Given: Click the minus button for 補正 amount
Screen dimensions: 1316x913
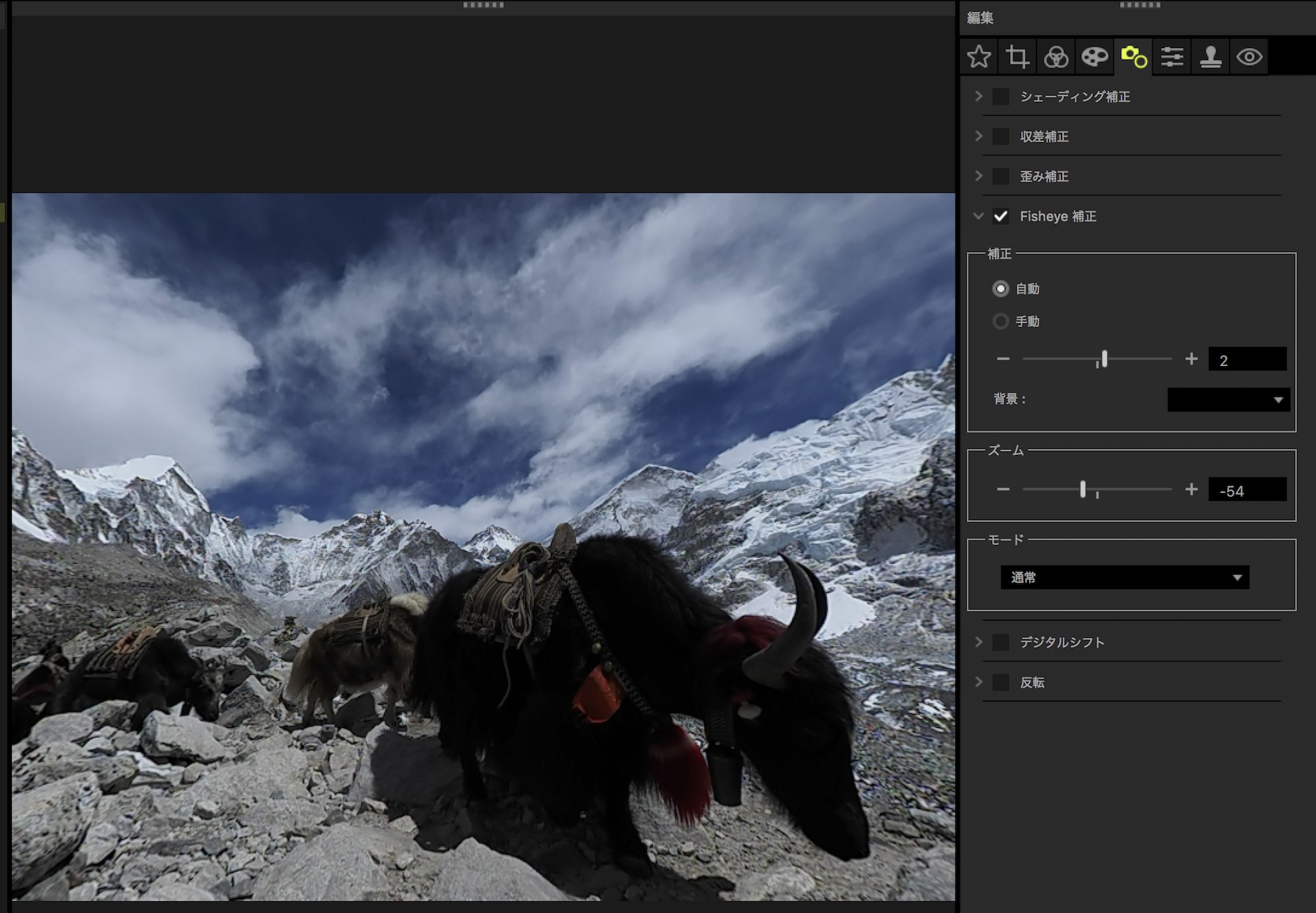Looking at the screenshot, I should pyautogui.click(x=1003, y=359).
